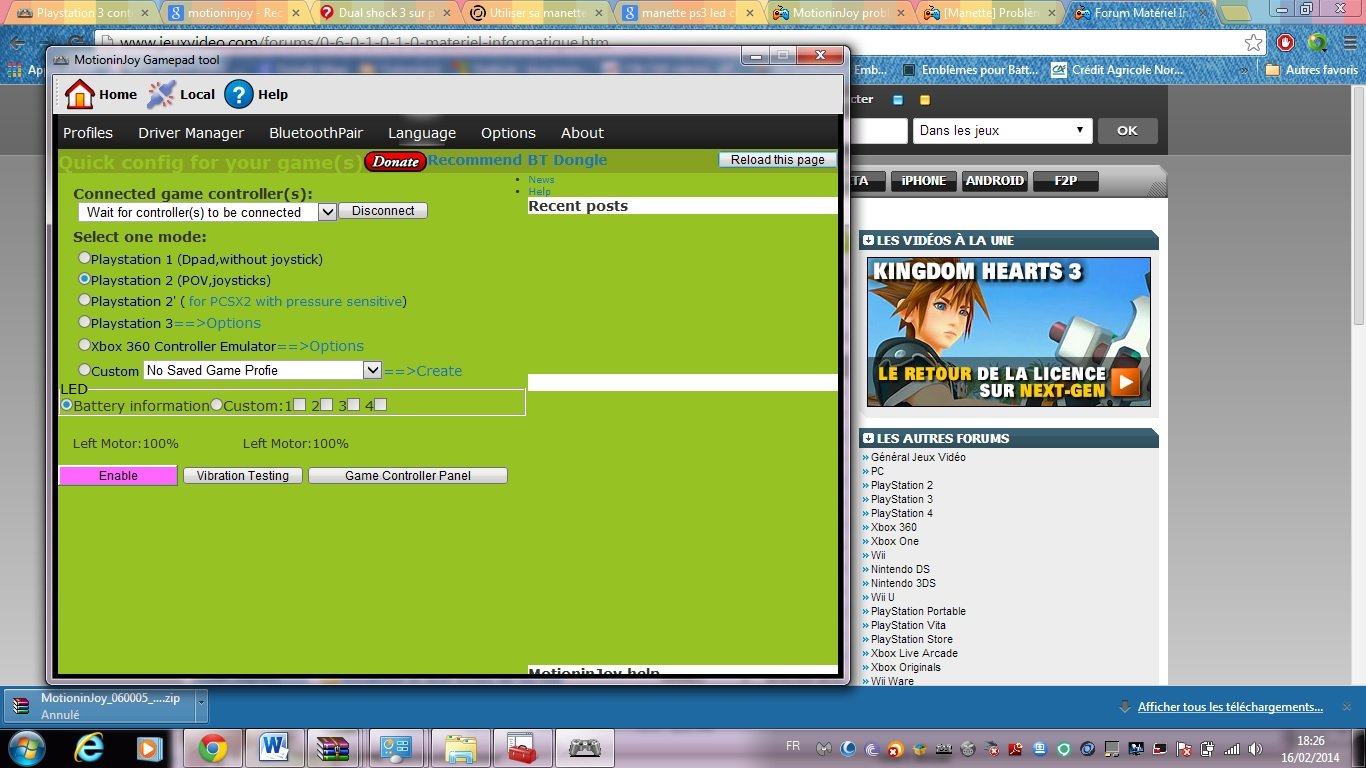Viewport: 1366px width, 768px height.
Task: Select the Custom profile mode radio button
Action: [85, 370]
